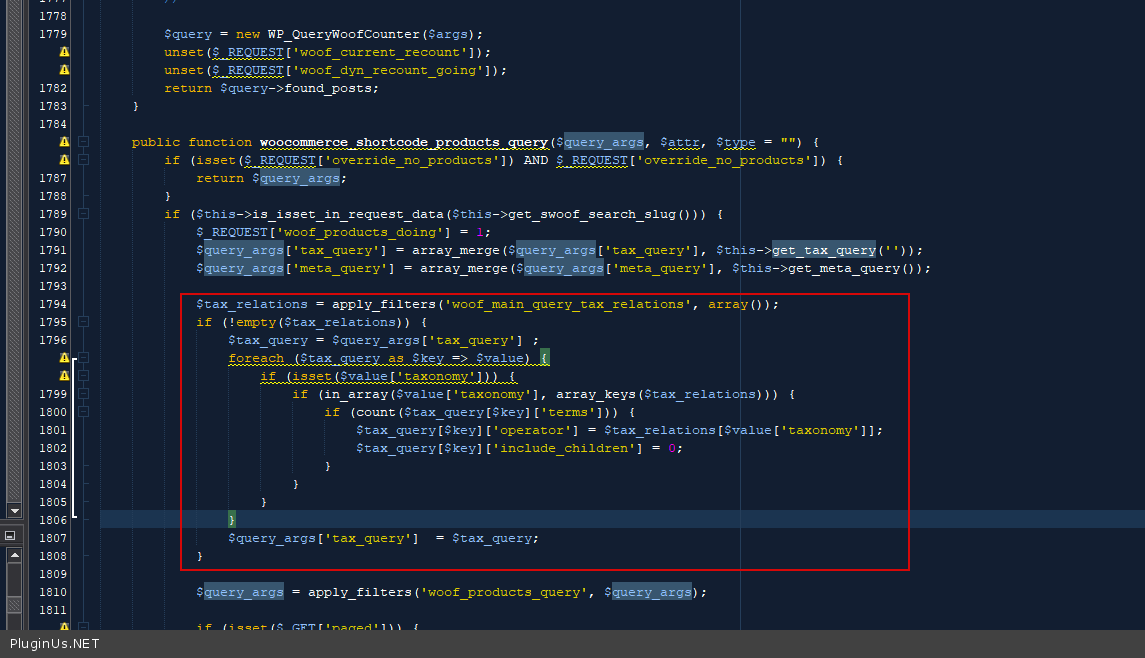Click warning icon beside woof_current_recount unset line
1145x658 pixels.
[x=64, y=52]
